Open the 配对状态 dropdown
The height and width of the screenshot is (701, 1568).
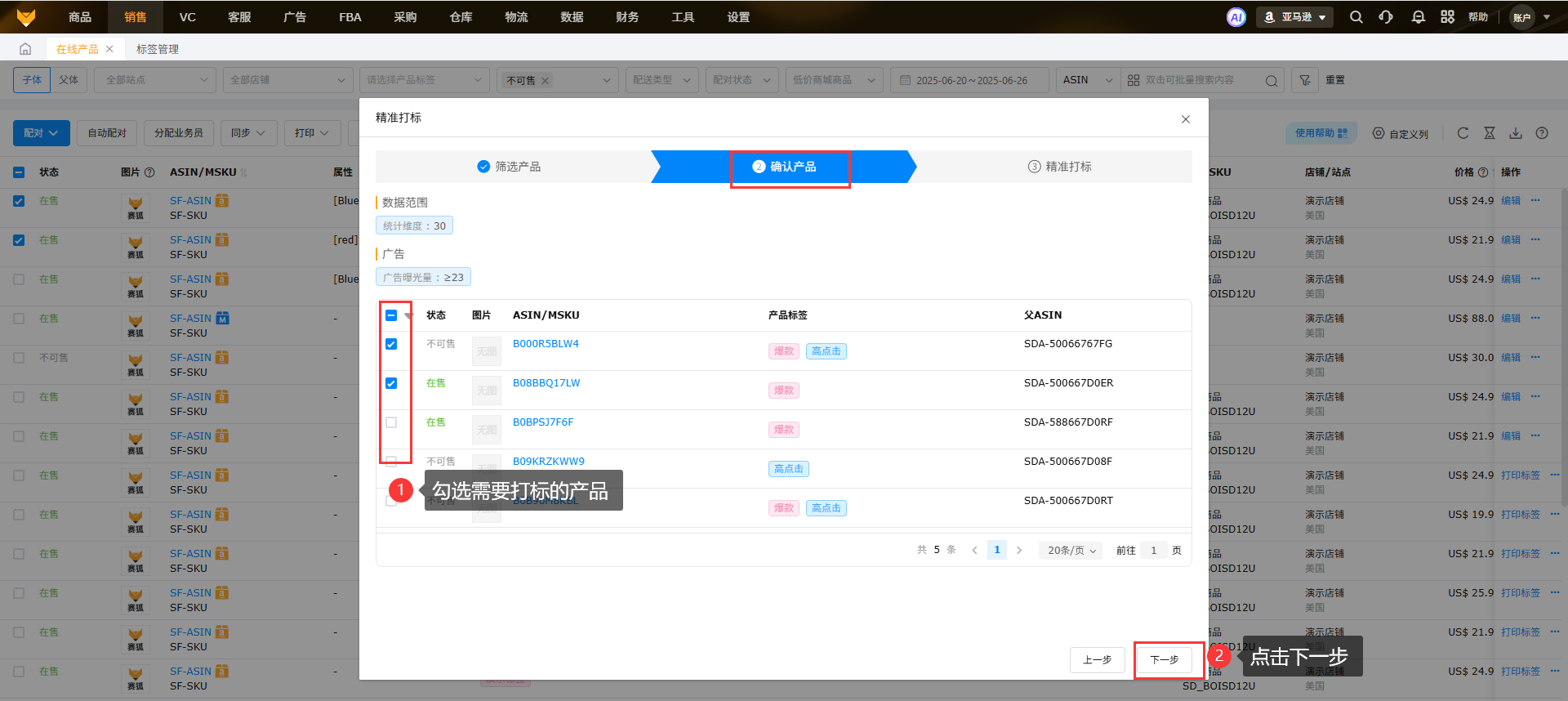click(742, 80)
